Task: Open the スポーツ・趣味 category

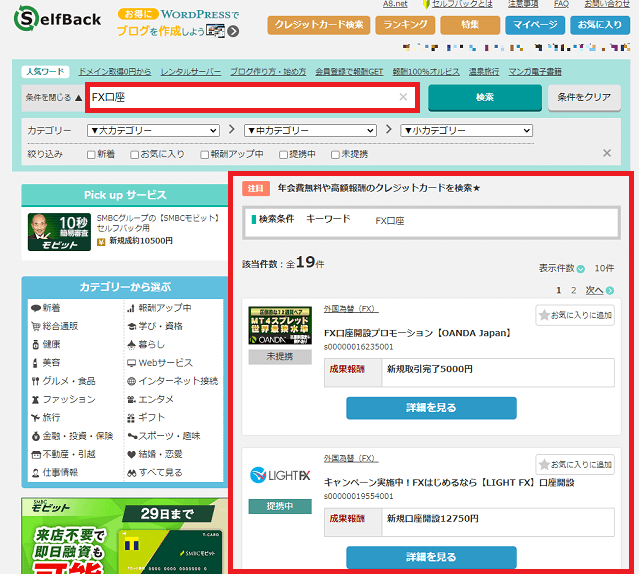Action: 164,436
